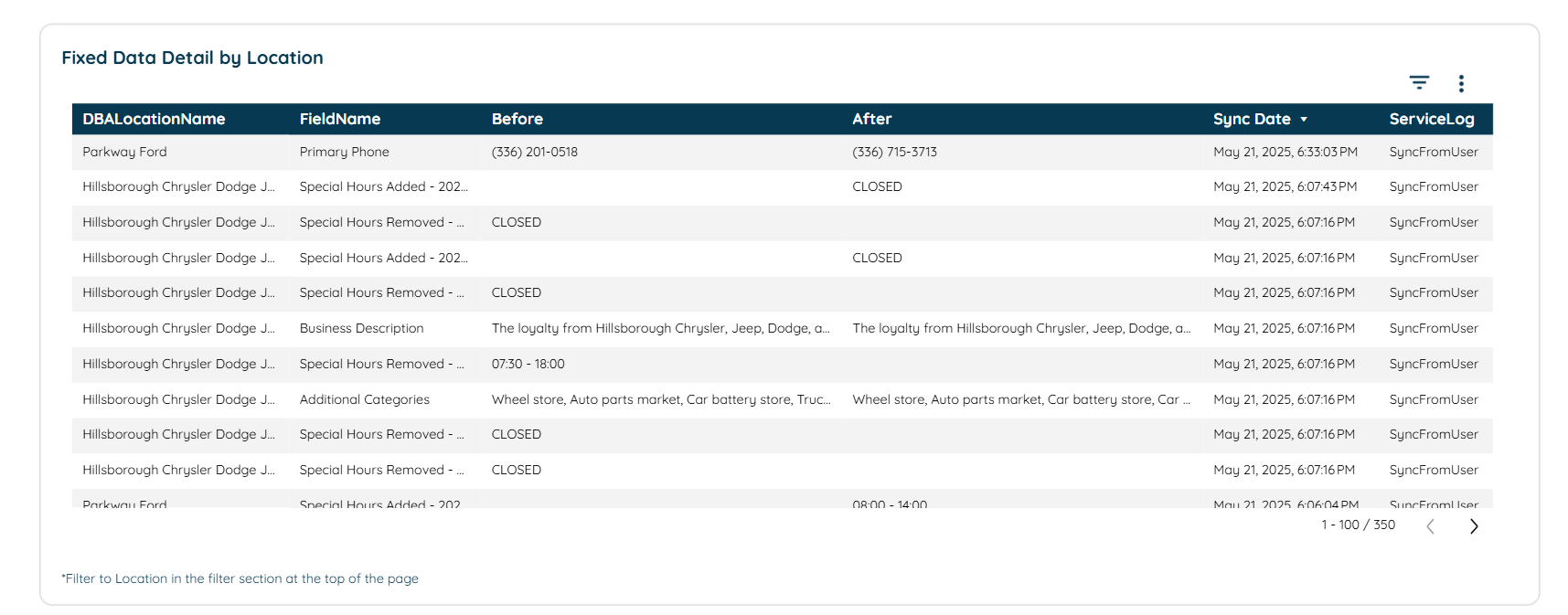Click the Fixed Data Detail by Location title
The image size is (1568, 615).
pyautogui.click(x=192, y=58)
